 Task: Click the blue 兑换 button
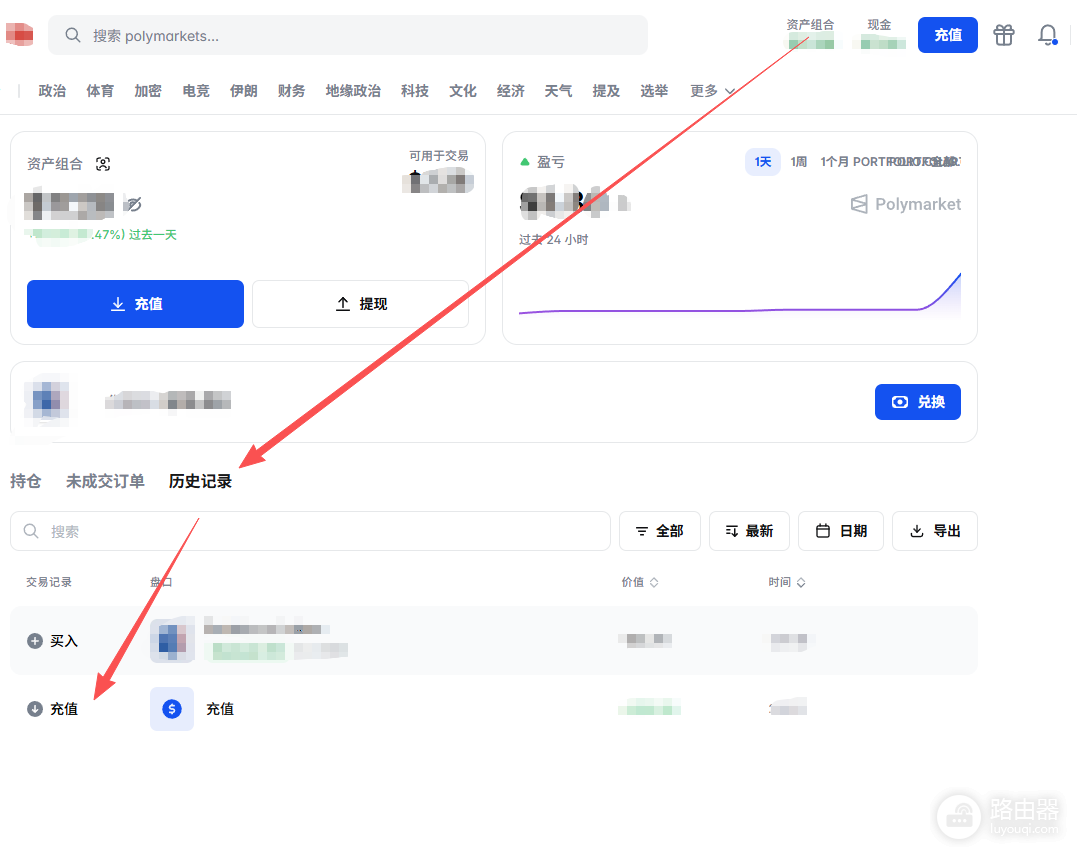[x=918, y=402]
